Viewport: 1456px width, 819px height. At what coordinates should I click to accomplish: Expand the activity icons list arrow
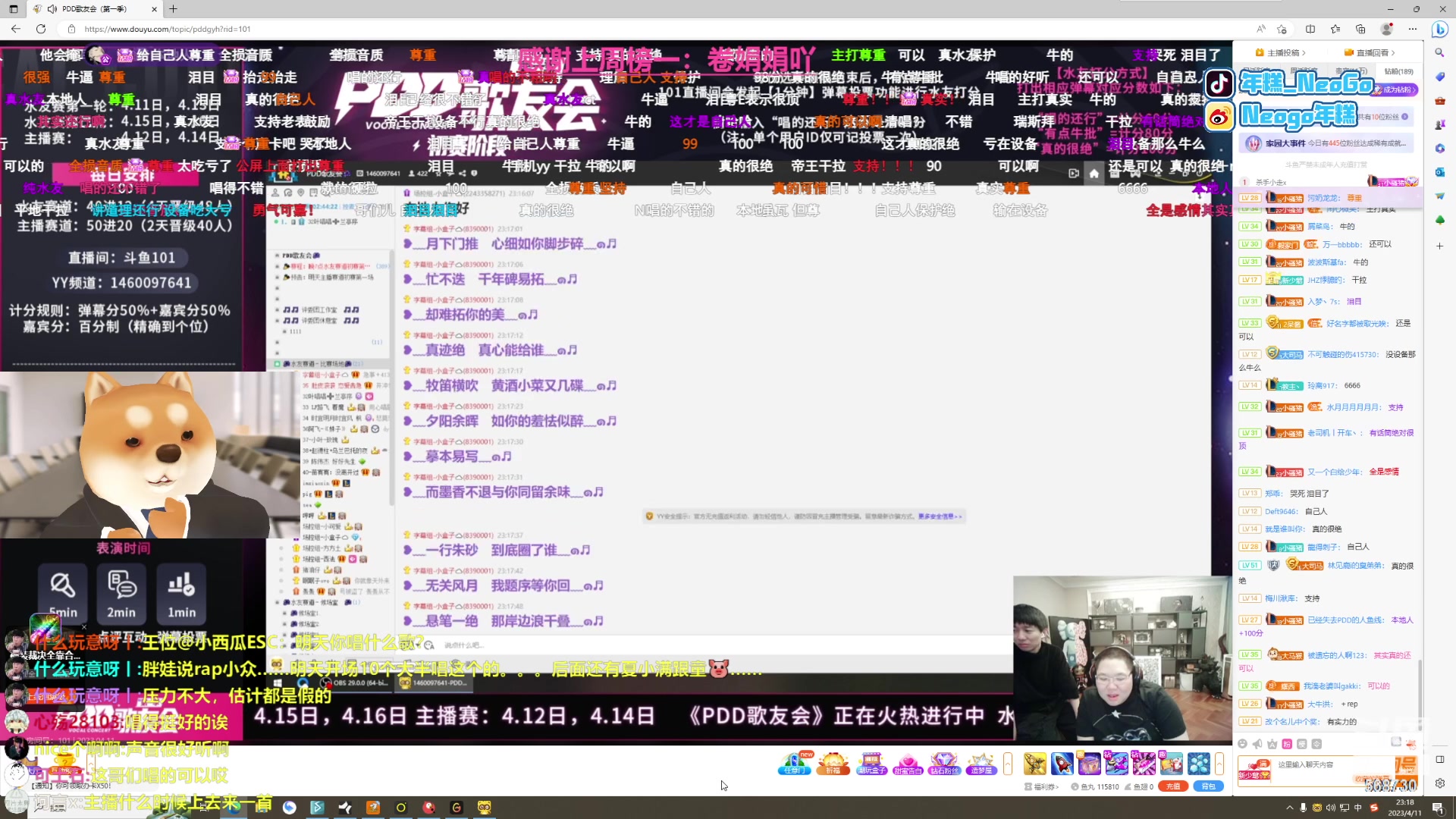tap(1008, 764)
